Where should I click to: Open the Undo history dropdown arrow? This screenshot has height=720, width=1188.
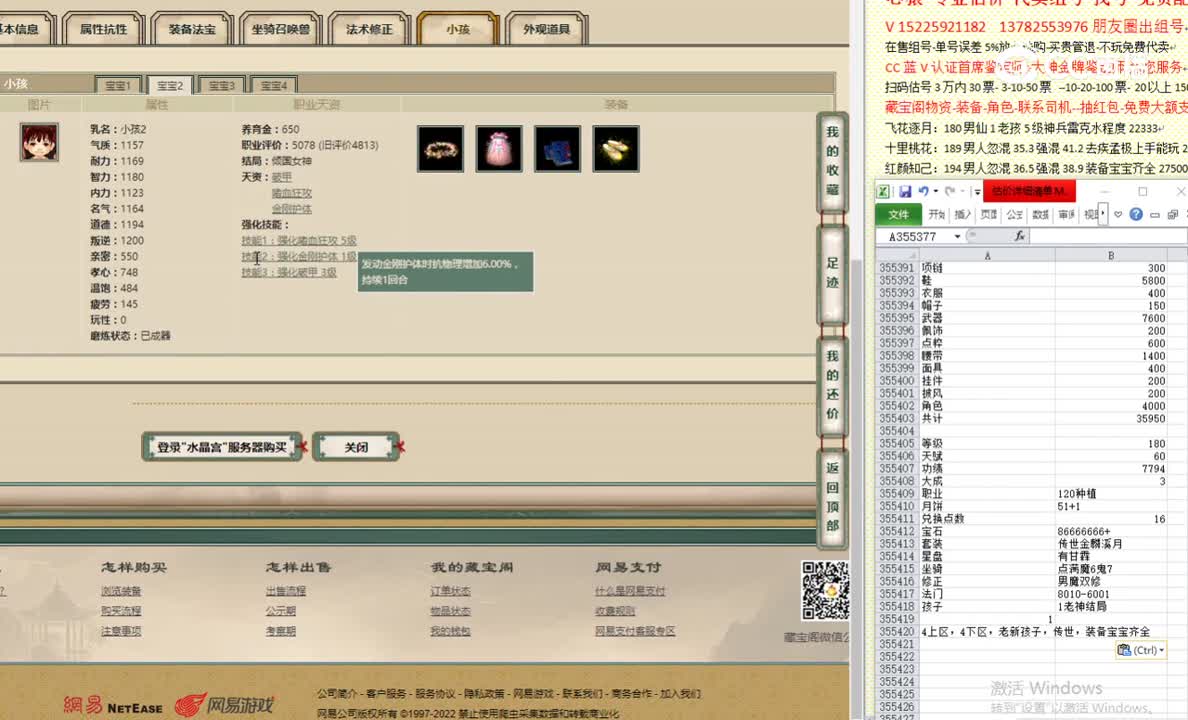coord(936,192)
